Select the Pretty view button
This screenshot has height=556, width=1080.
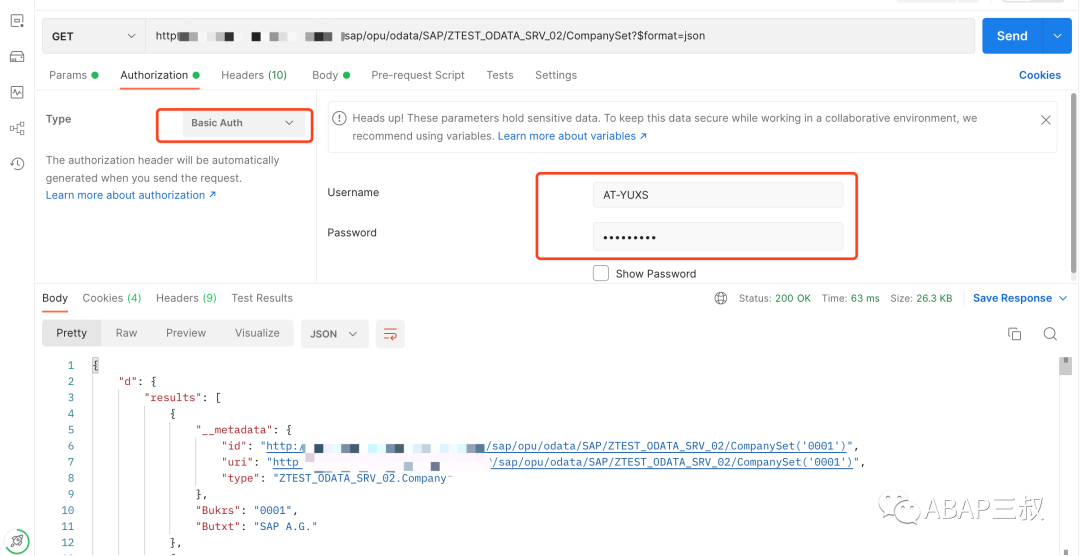72,333
